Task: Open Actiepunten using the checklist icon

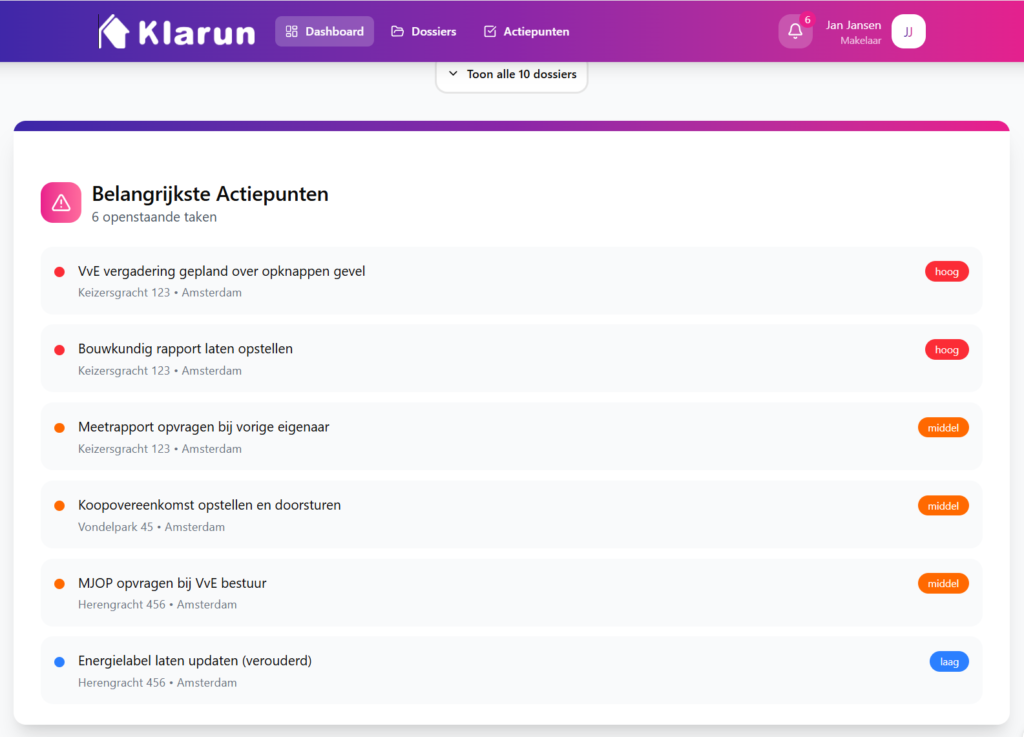Action: pos(488,31)
